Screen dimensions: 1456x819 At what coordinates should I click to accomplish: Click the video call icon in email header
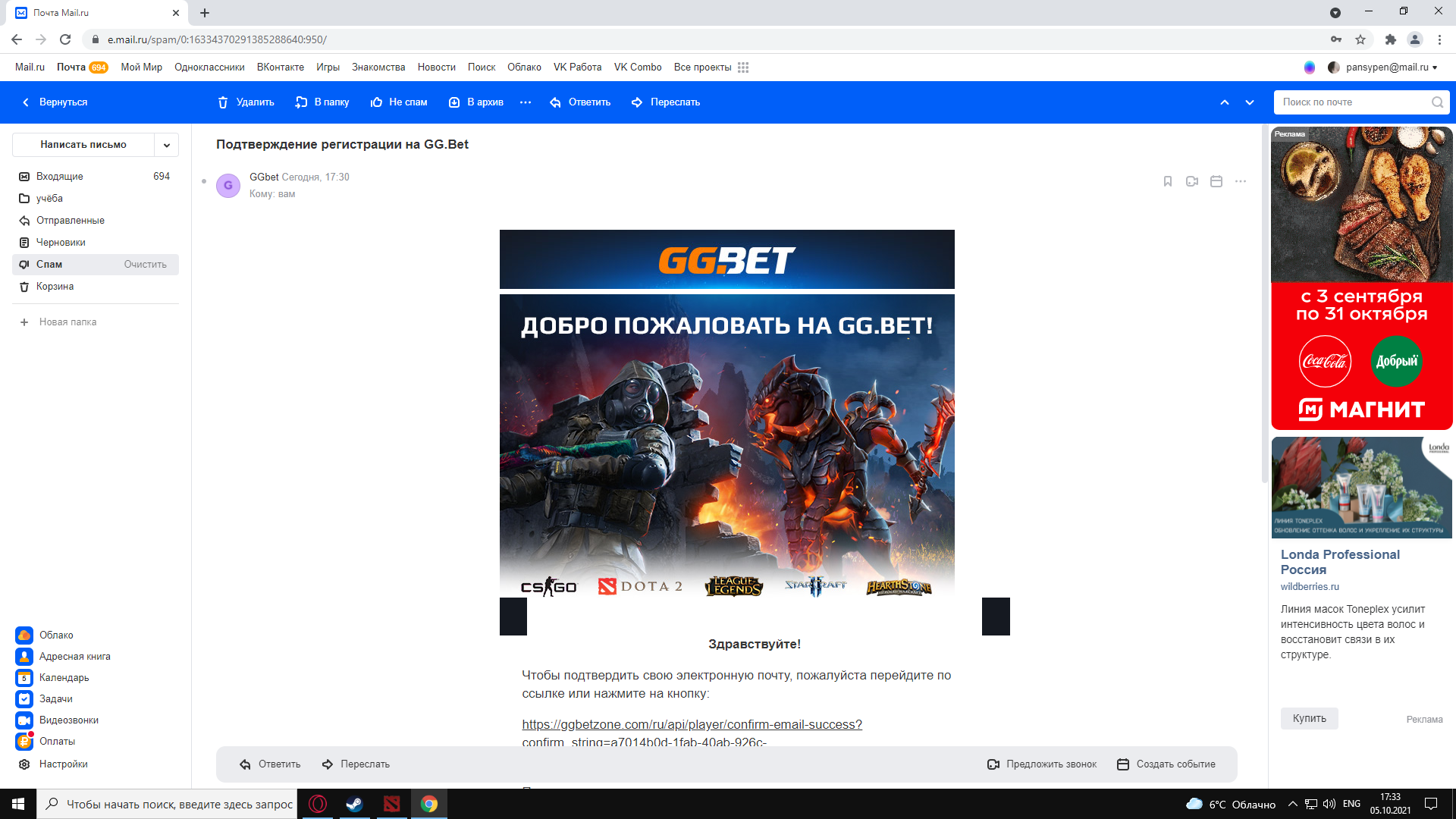(1192, 181)
